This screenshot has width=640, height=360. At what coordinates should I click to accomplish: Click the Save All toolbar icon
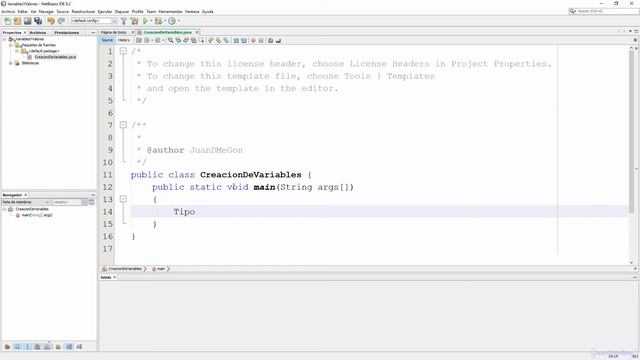pyautogui.click(x=38, y=21)
